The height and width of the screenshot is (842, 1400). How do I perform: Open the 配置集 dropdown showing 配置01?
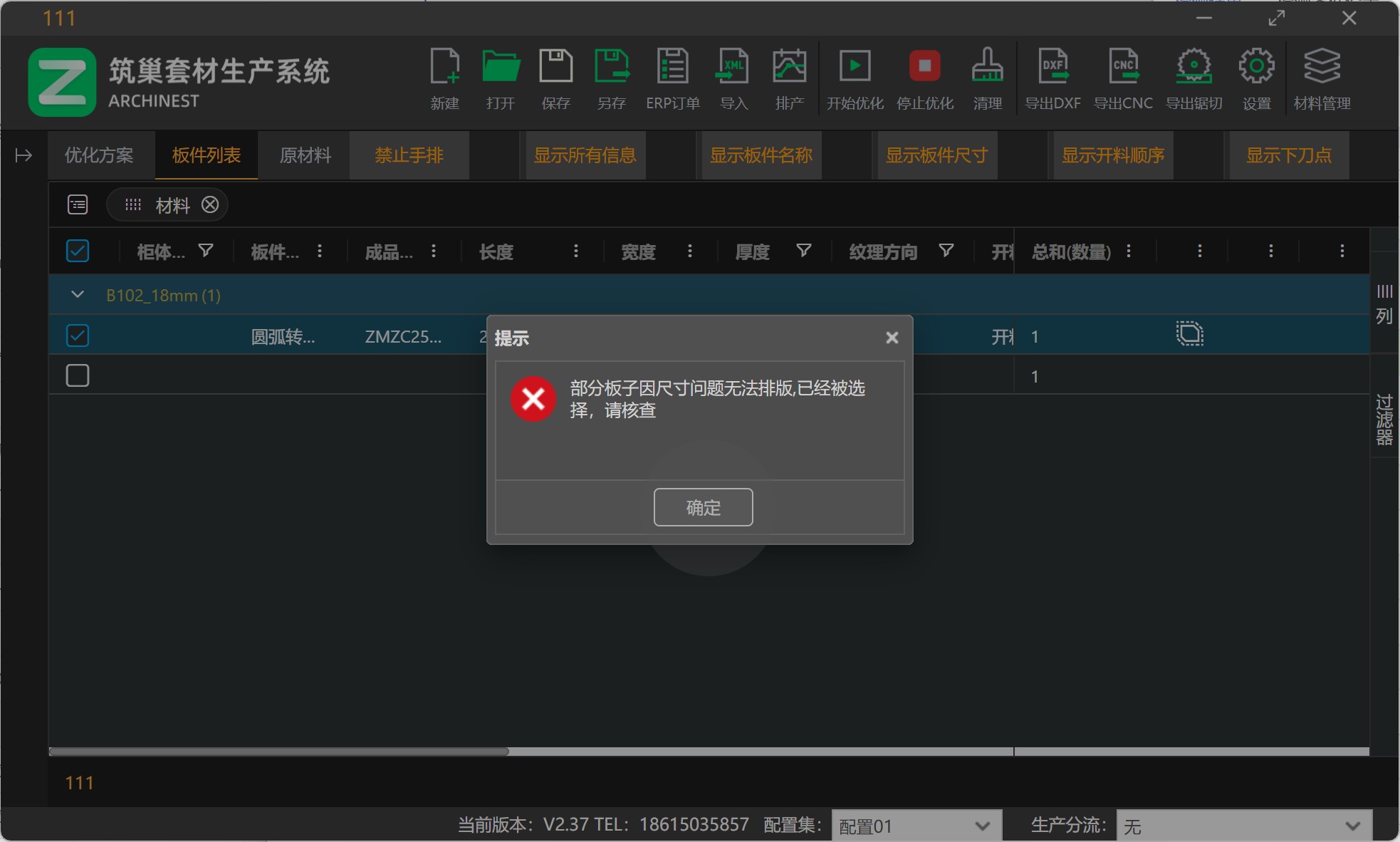tap(915, 825)
